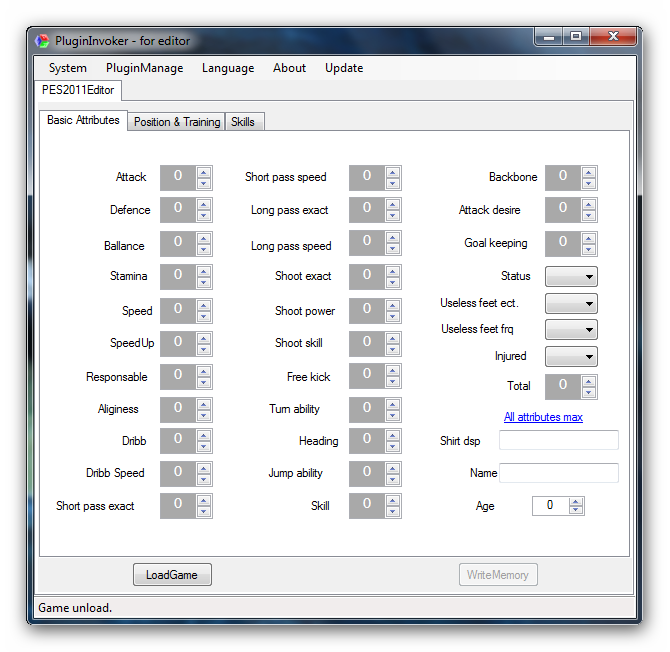Click the Goal keeping value field

pyautogui.click(x=563, y=244)
